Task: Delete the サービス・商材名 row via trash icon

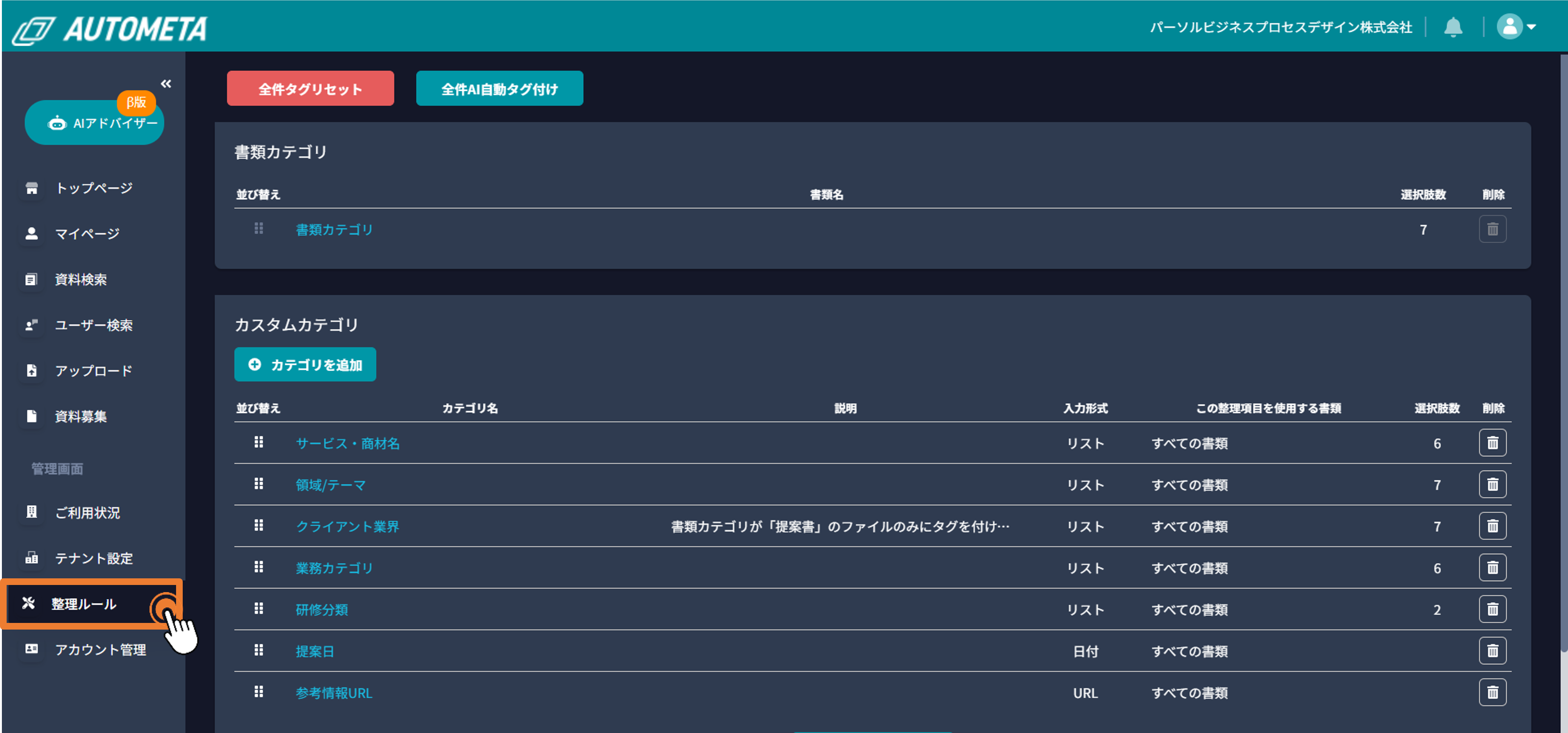Action: pos(1493,443)
